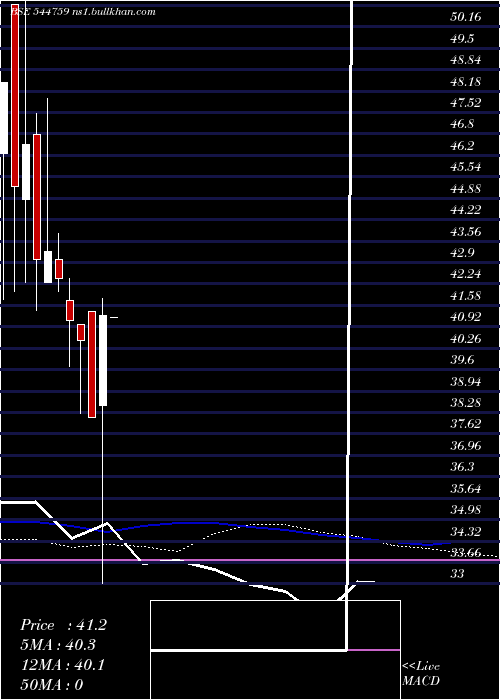Click the 50.16 price axis label
Screen dimensions: 500x700
click(466, 17)
